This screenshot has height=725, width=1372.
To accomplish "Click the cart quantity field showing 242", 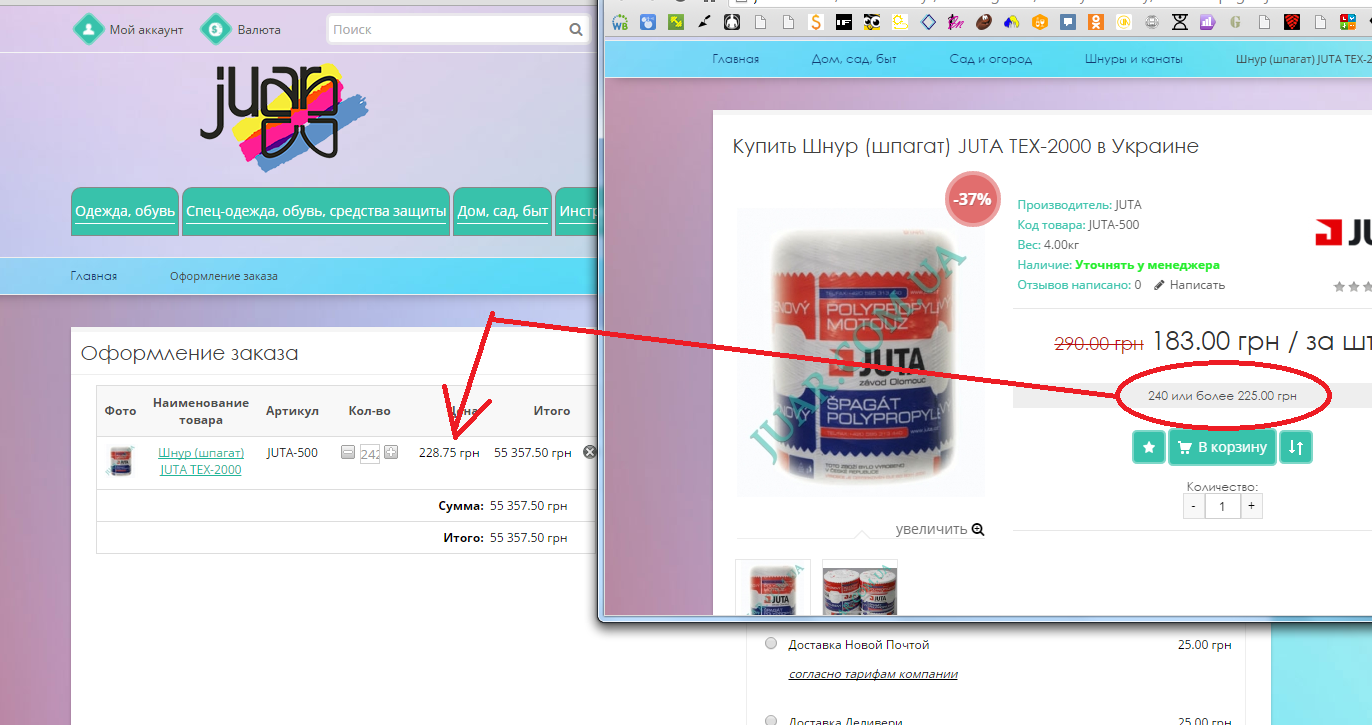I will click(369, 454).
